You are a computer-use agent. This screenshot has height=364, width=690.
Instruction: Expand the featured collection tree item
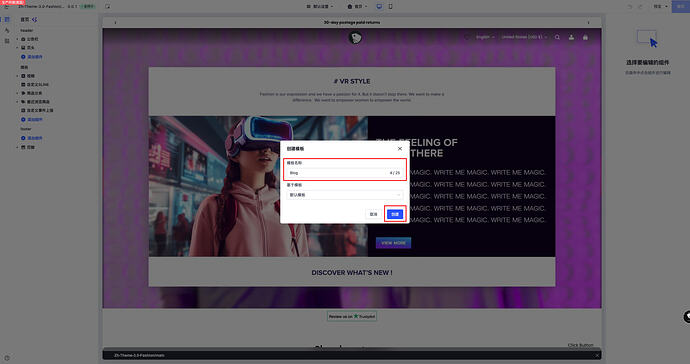[x=18, y=93]
